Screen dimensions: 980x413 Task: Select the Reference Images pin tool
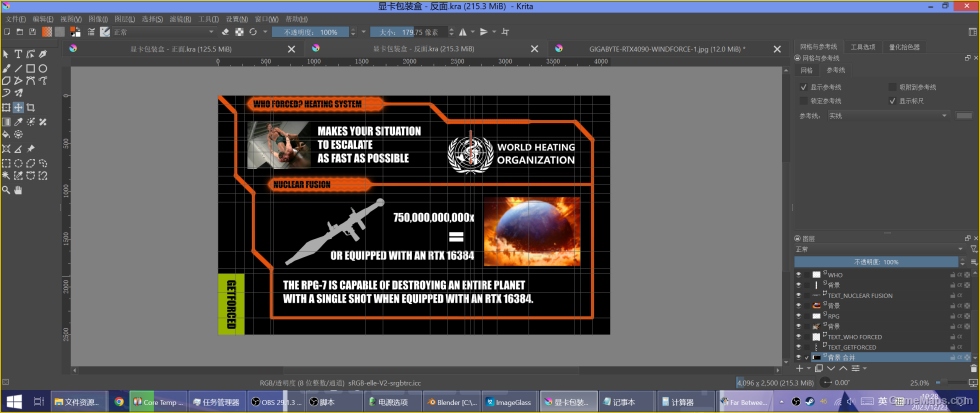tap(31, 149)
